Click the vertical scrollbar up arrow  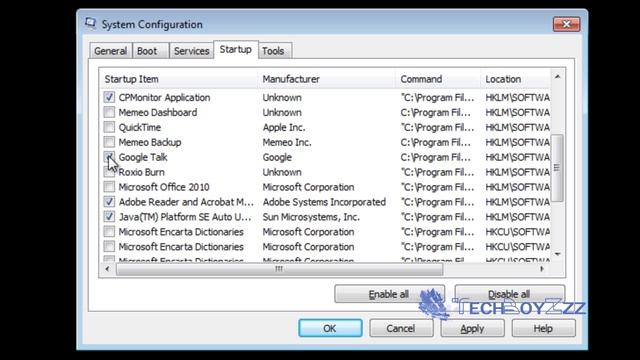558,77
